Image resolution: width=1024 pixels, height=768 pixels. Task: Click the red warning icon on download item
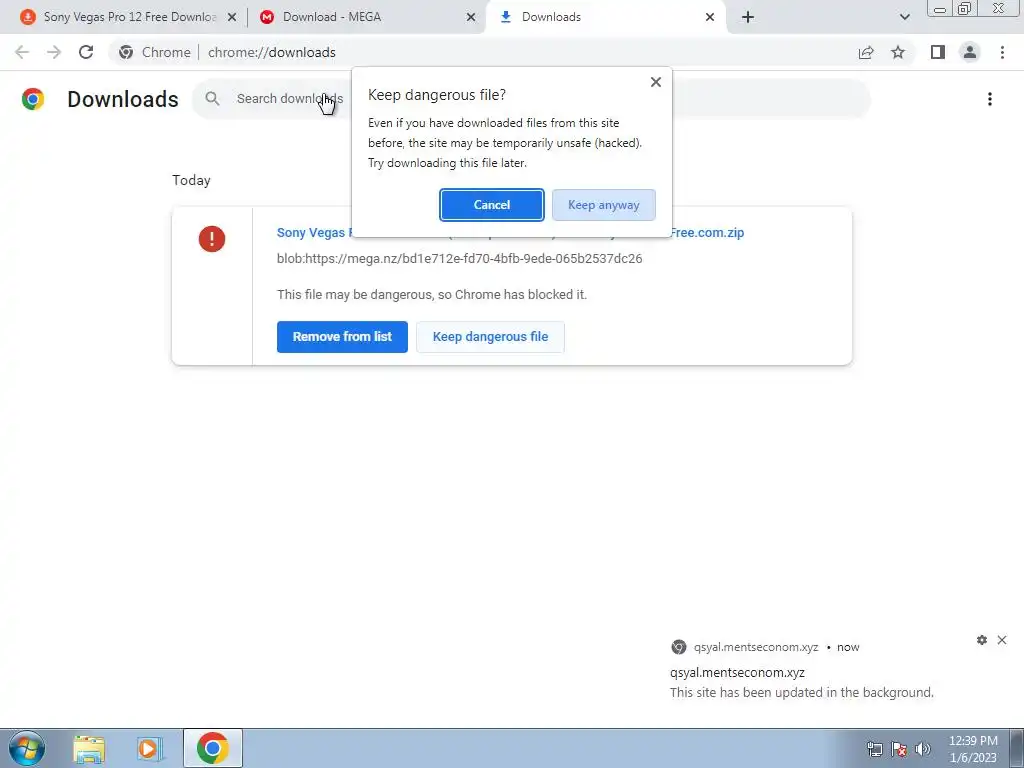pos(212,239)
